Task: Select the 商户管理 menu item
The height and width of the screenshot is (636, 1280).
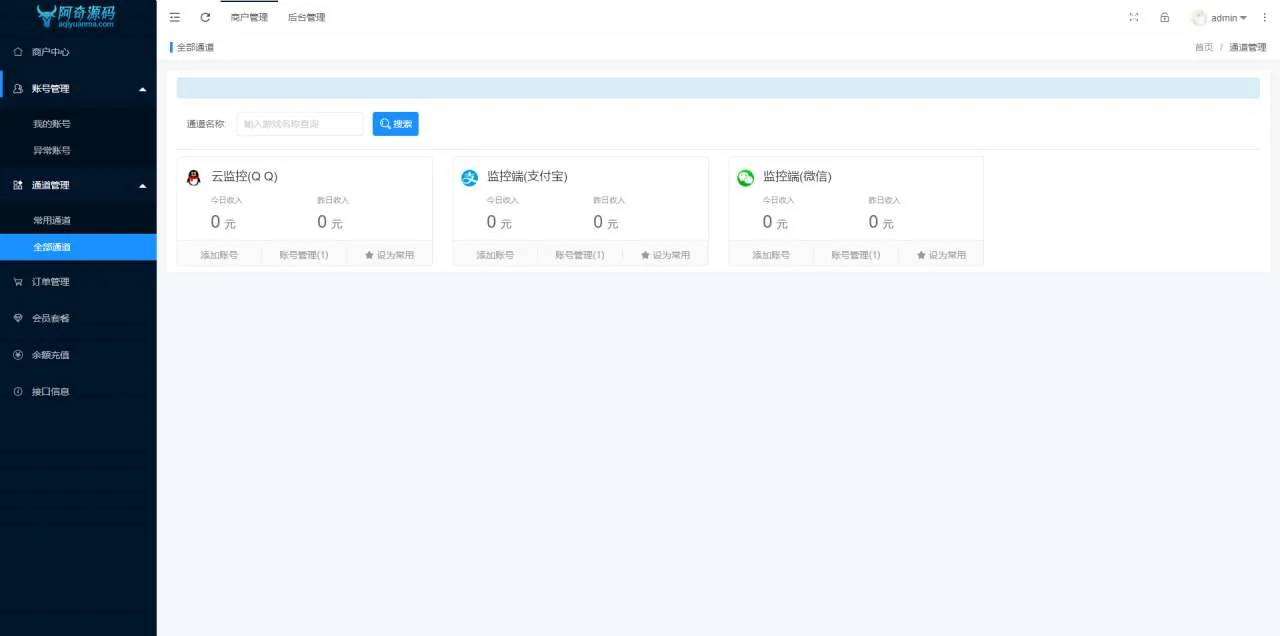Action: pos(248,17)
